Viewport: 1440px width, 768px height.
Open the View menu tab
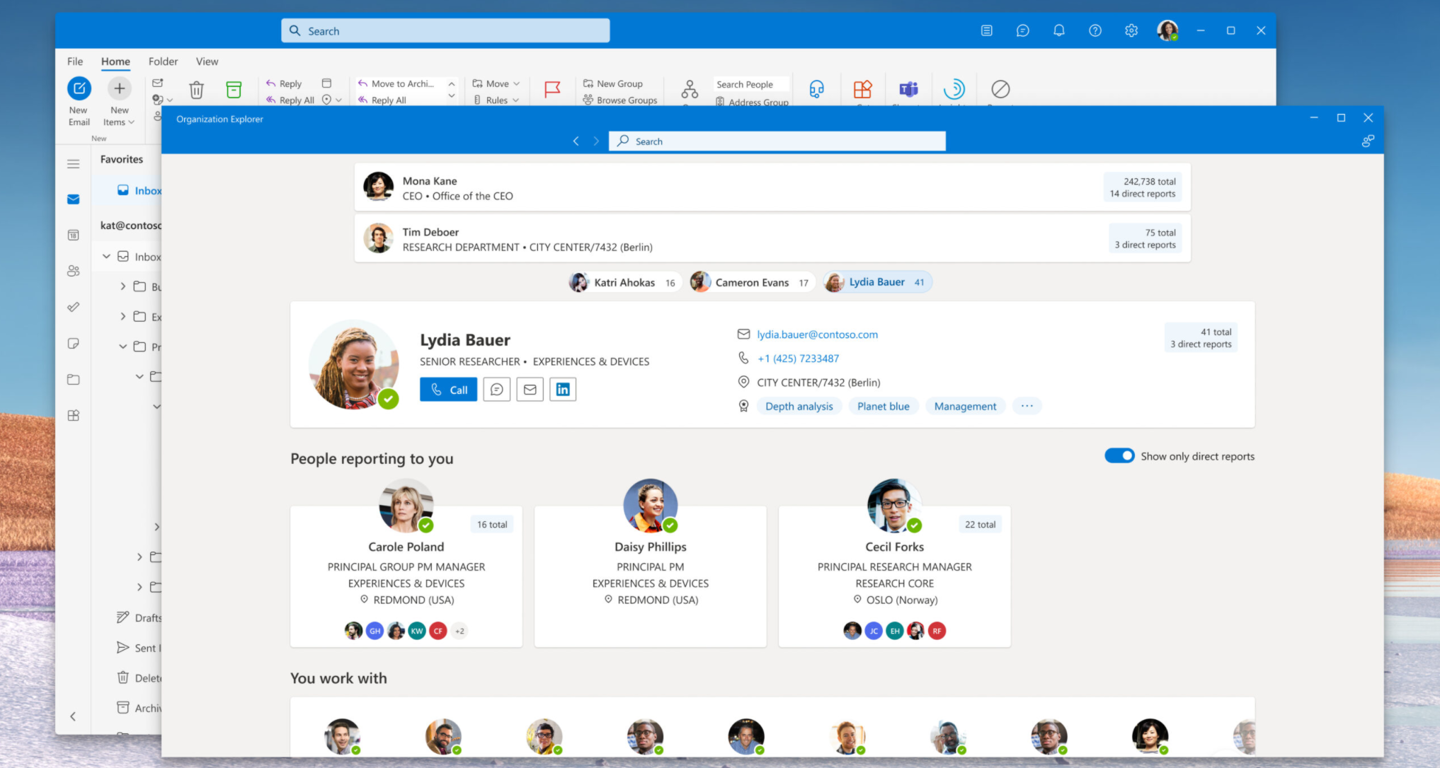point(207,61)
